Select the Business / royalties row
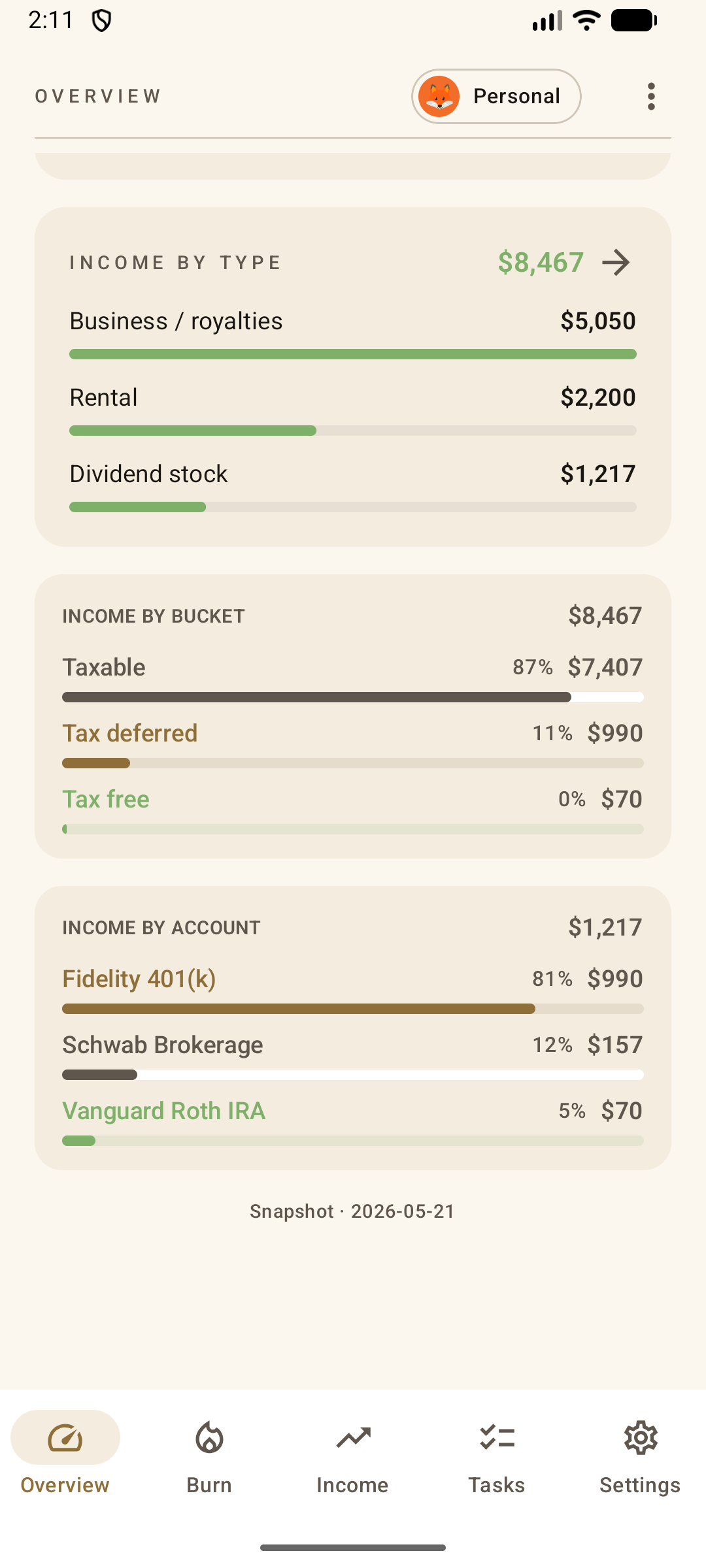This screenshot has width=706, height=1568. (x=353, y=335)
